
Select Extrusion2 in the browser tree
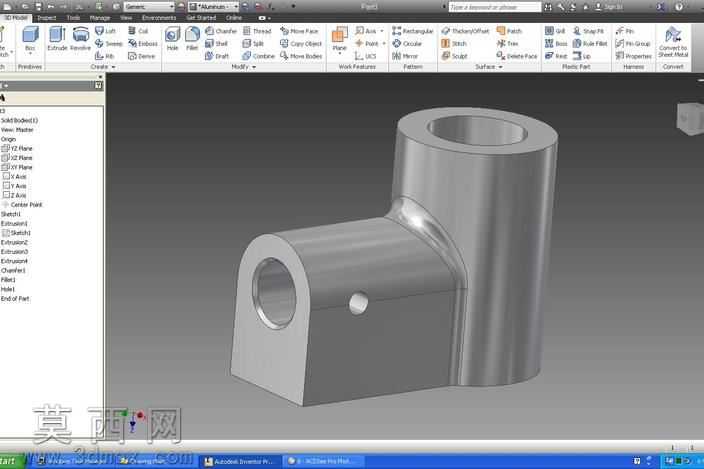click(x=14, y=242)
